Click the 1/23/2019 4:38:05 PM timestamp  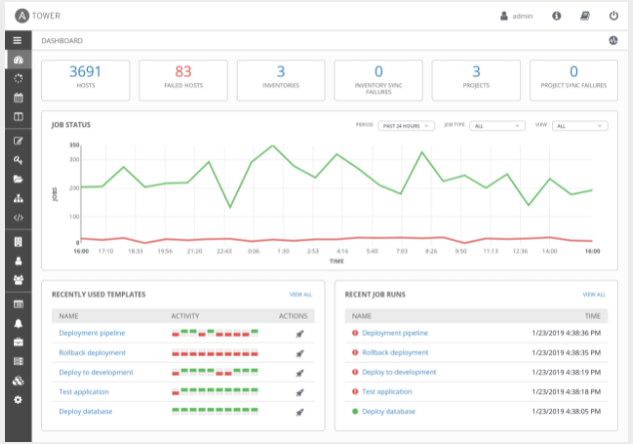[x=566, y=411]
